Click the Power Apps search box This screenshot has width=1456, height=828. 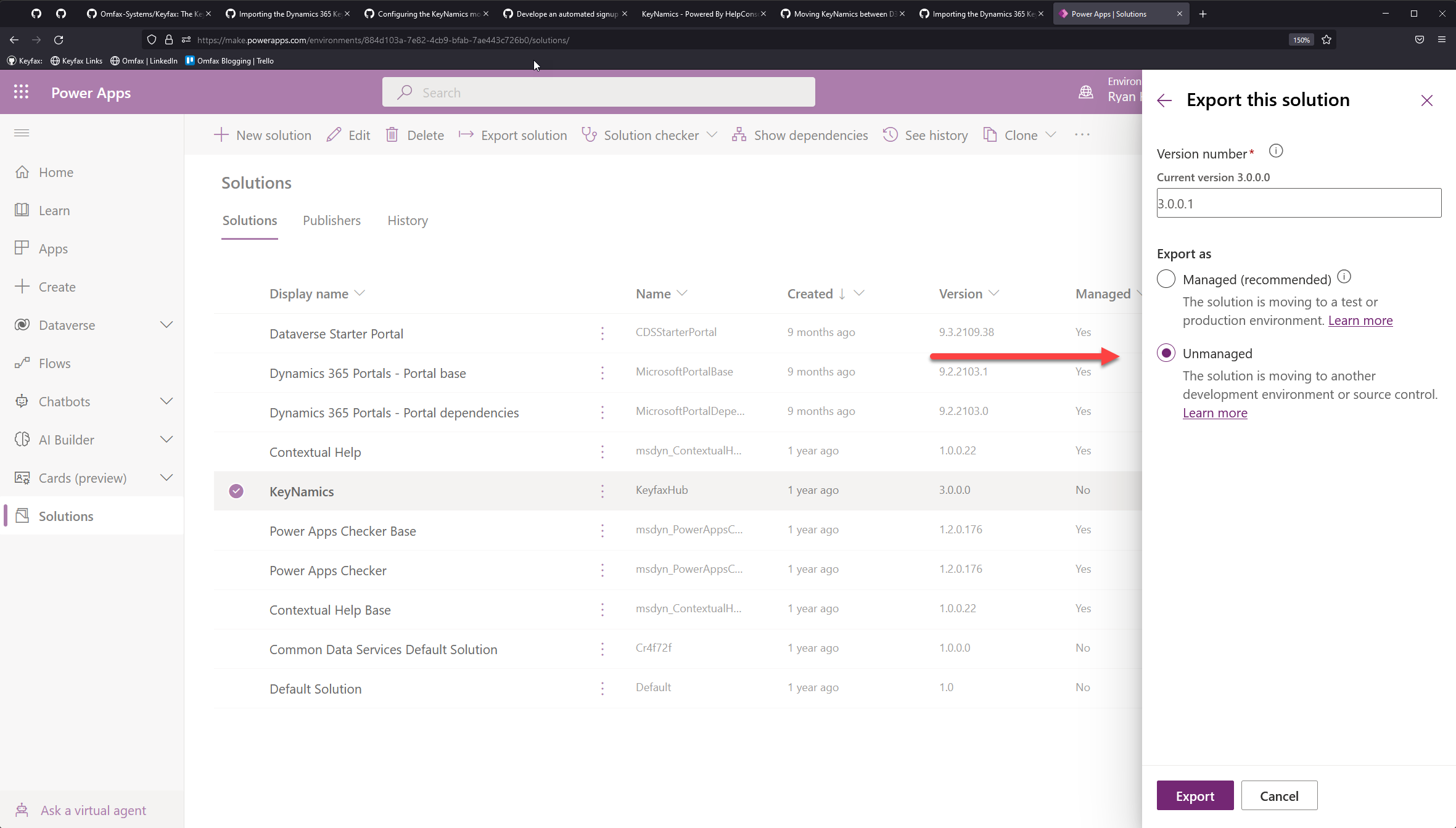(598, 92)
